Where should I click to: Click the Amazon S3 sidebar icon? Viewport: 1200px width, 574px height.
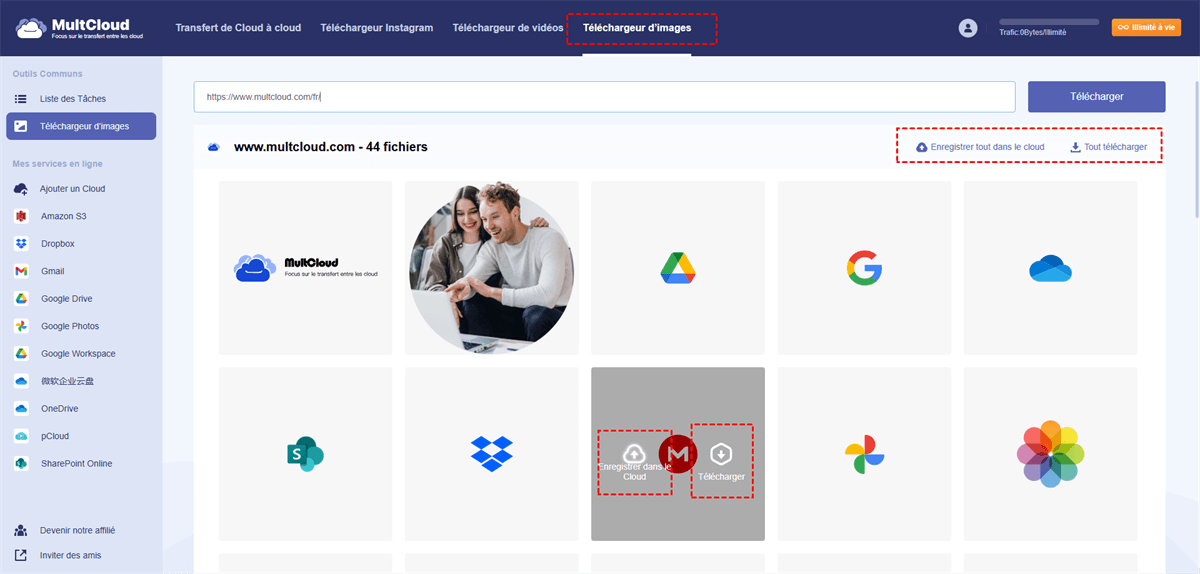pyautogui.click(x=20, y=216)
